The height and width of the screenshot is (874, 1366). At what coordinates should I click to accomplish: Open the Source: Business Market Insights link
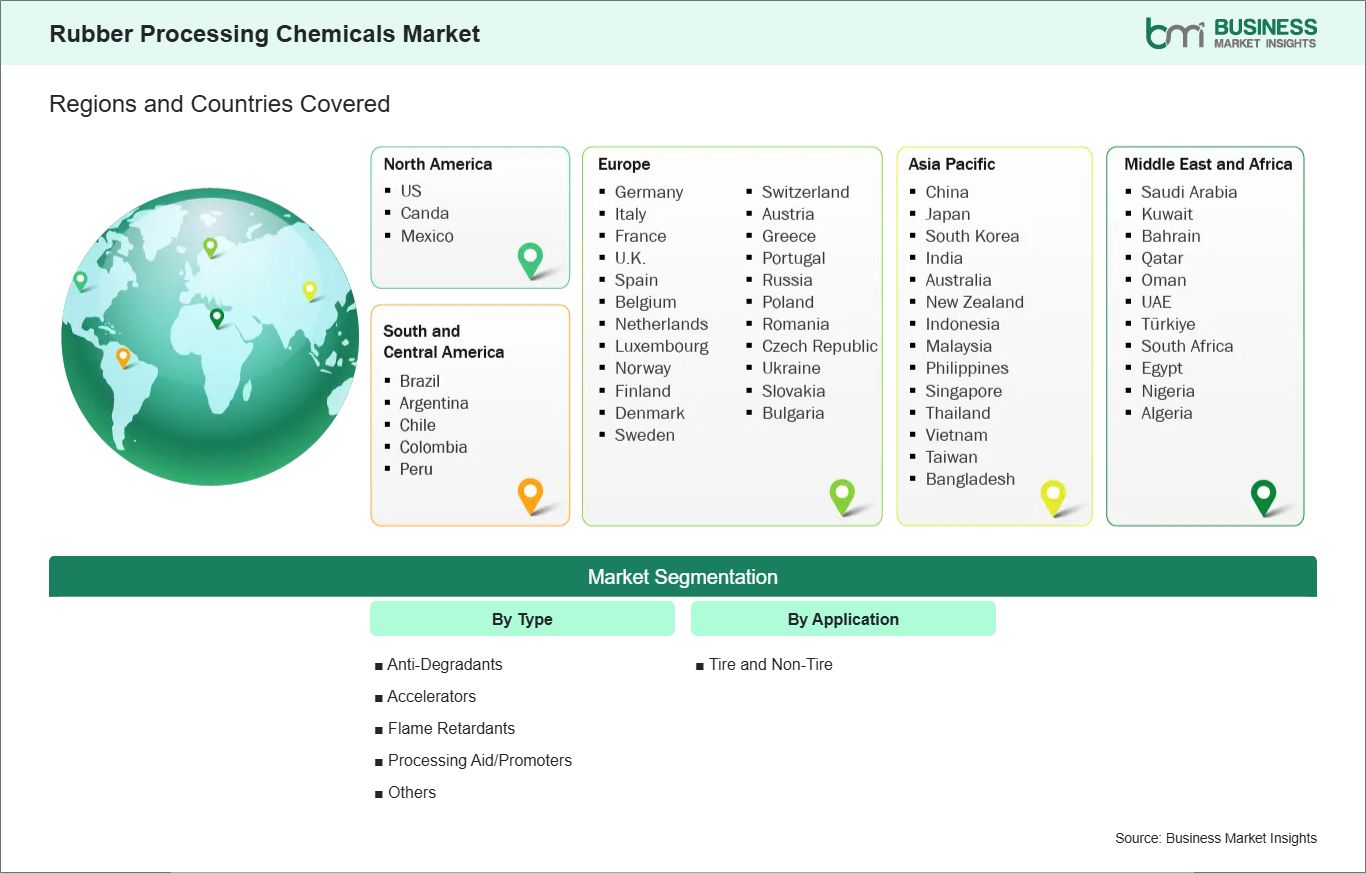pyautogui.click(x=1215, y=838)
